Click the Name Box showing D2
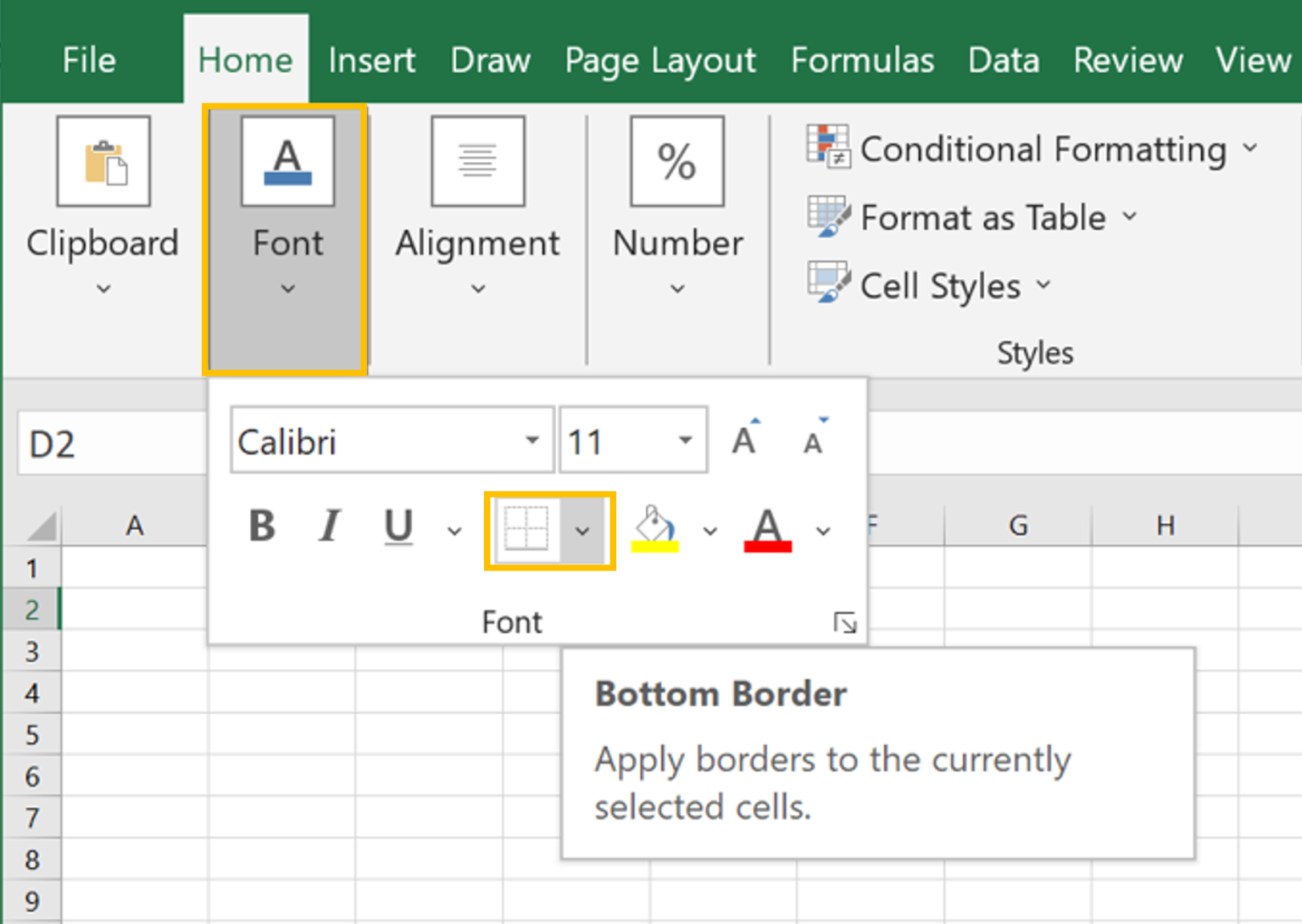Image resolution: width=1302 pixels, height=924 pixels. click(x=110, y=443)
